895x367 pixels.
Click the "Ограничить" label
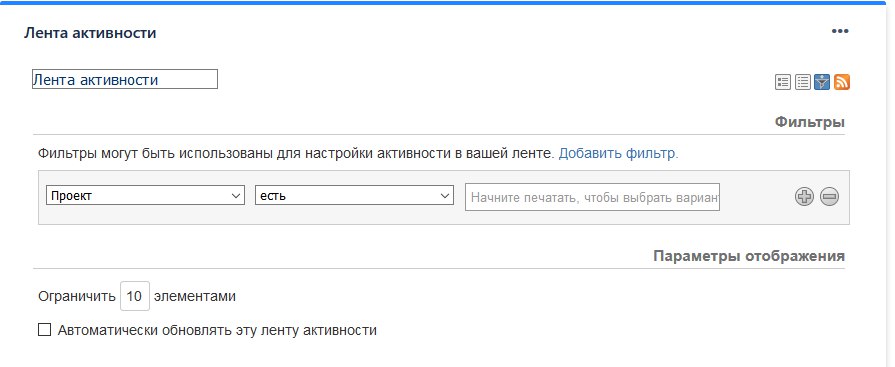76,296
